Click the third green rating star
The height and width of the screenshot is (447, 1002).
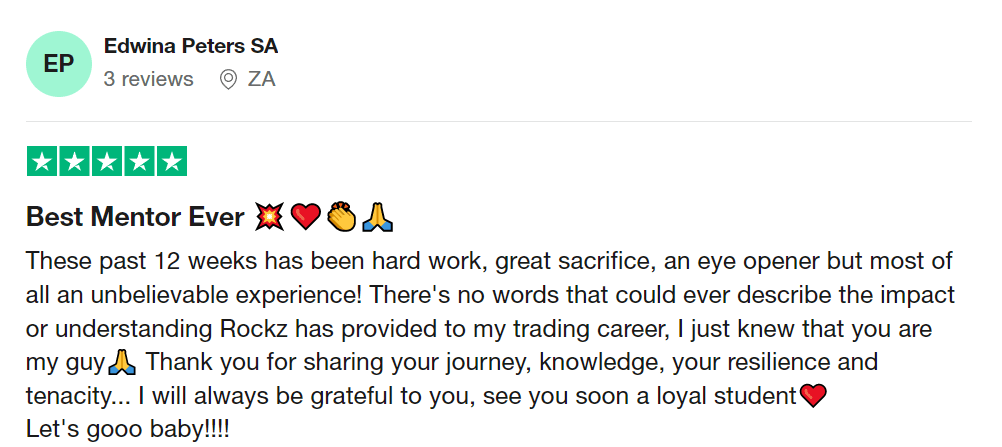pos(106,161)
